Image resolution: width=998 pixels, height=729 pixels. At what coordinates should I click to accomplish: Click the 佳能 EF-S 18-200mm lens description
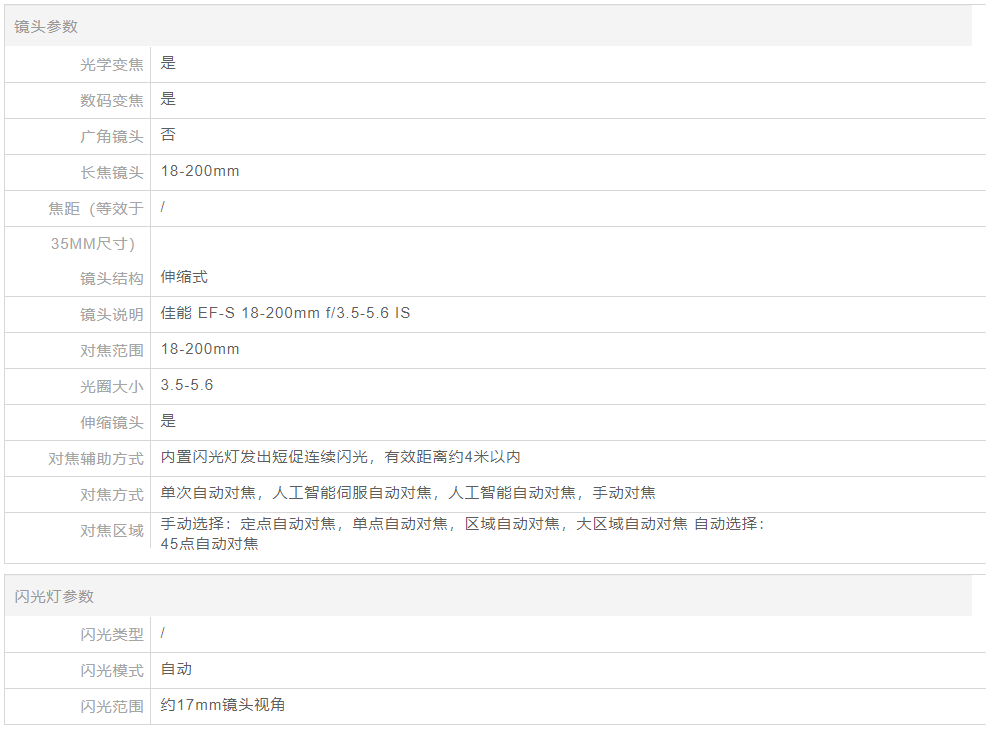pos(285,313)
